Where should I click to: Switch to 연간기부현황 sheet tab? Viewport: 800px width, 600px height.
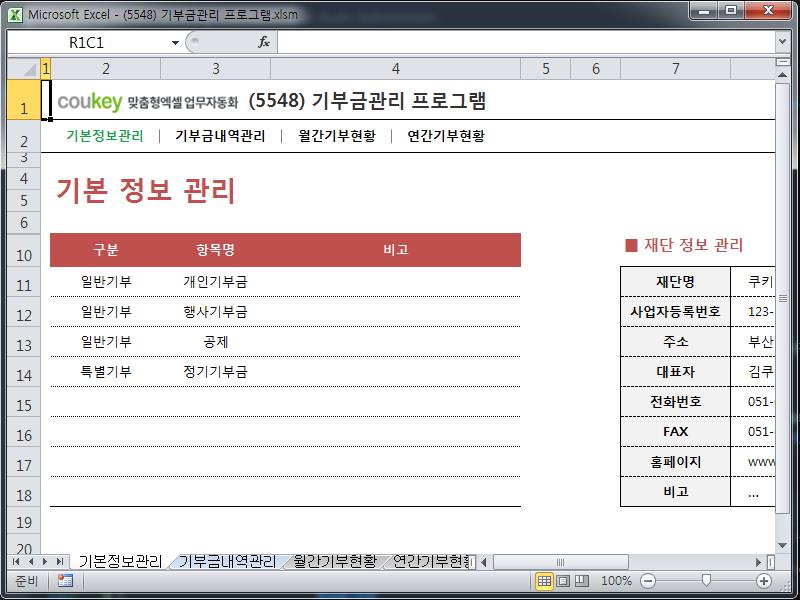(432, 562)
